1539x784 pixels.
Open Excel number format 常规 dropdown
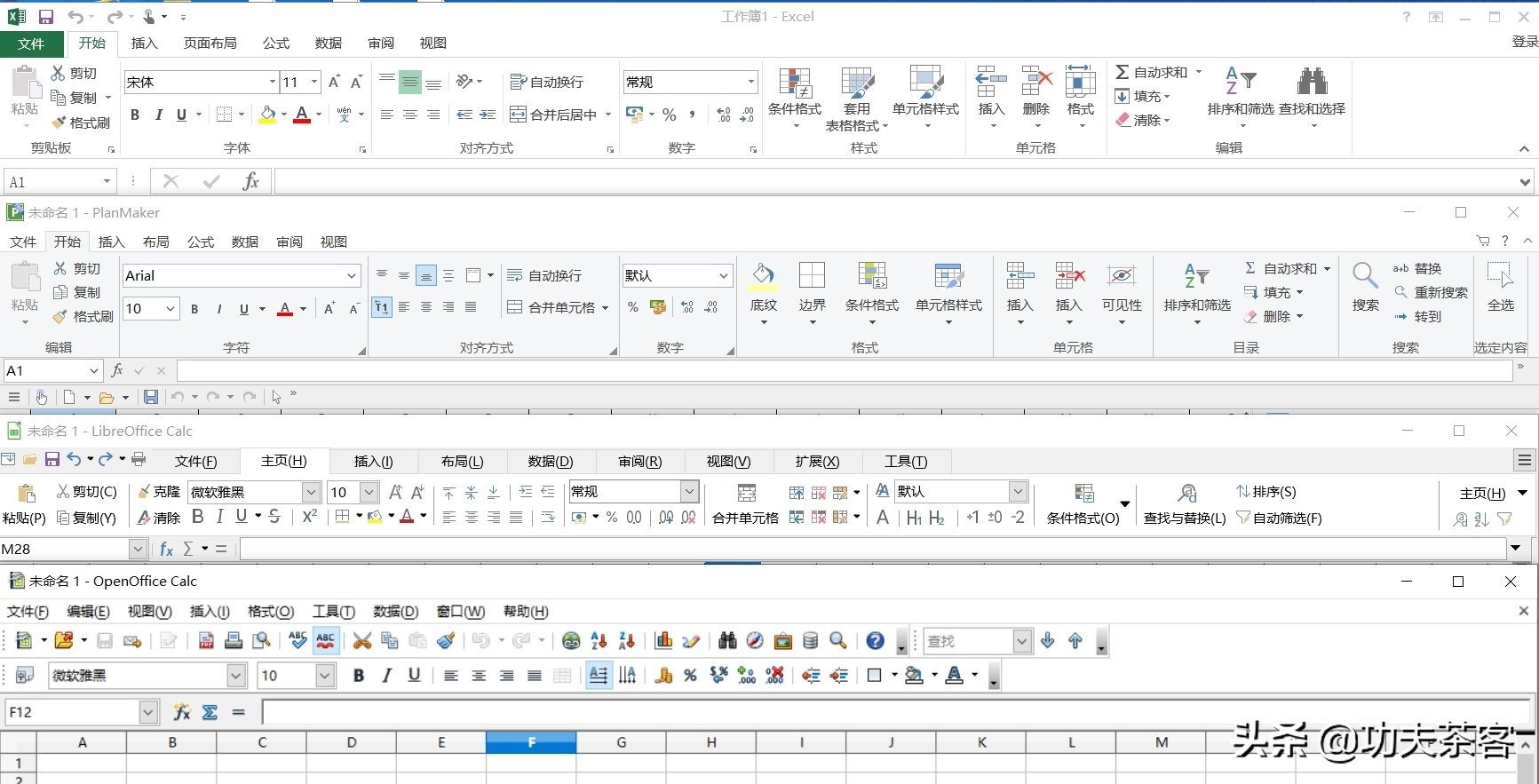750,82
